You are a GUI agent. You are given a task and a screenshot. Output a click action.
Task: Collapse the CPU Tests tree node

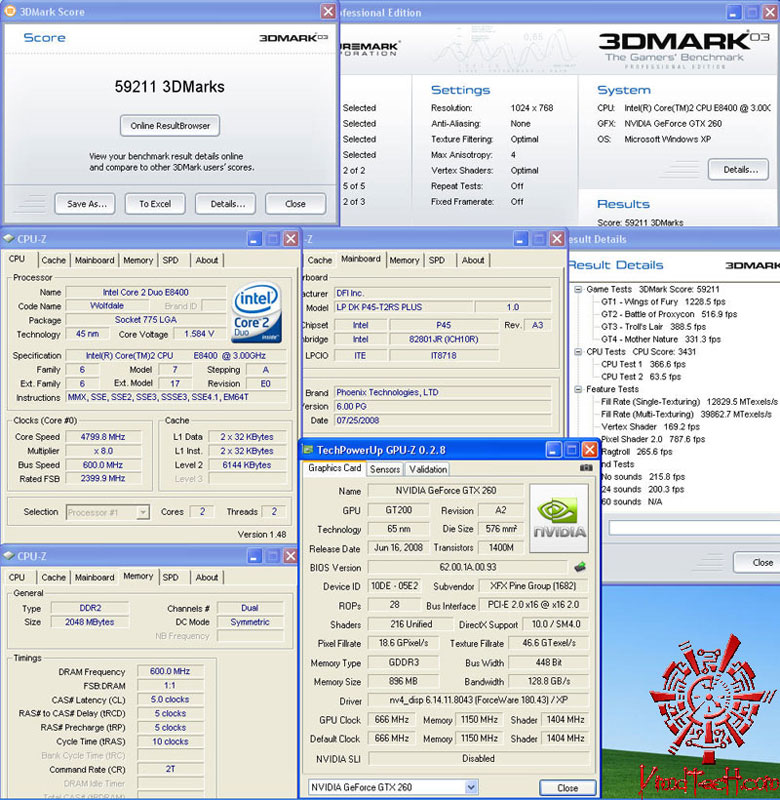578,352
